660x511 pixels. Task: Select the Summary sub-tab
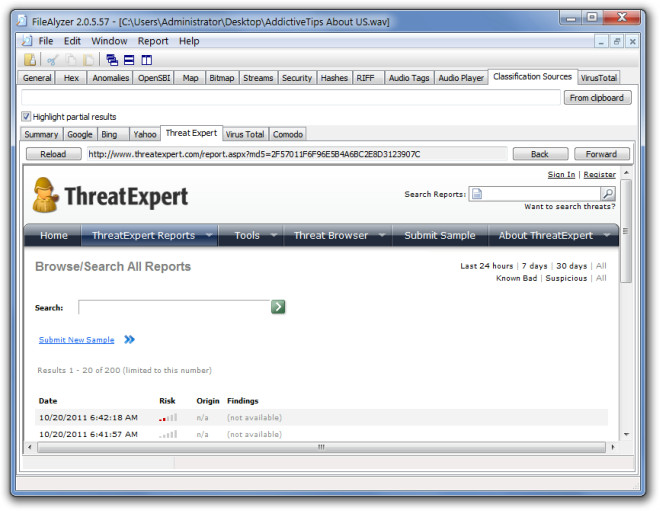(x=41, y=134)
